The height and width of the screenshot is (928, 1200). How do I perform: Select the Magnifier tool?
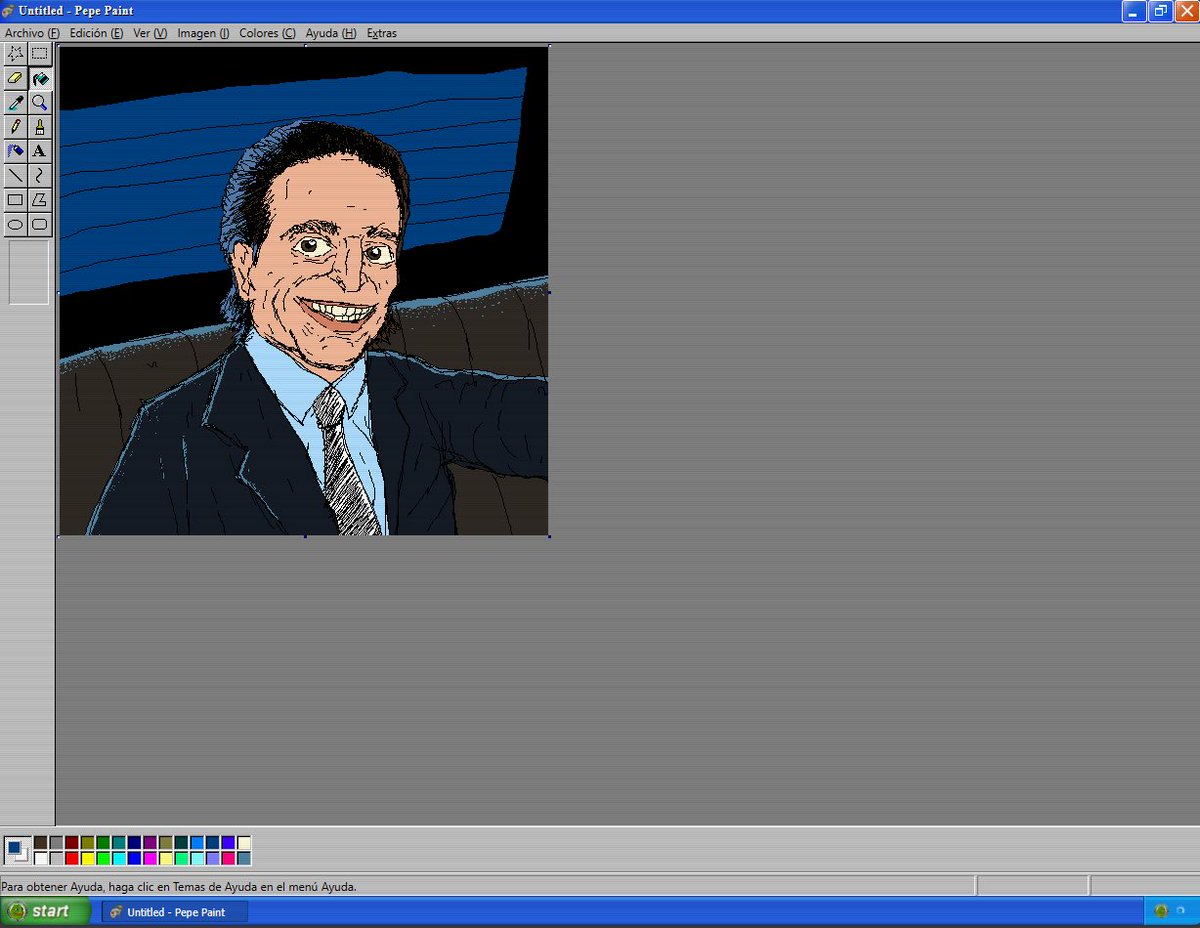39,103
